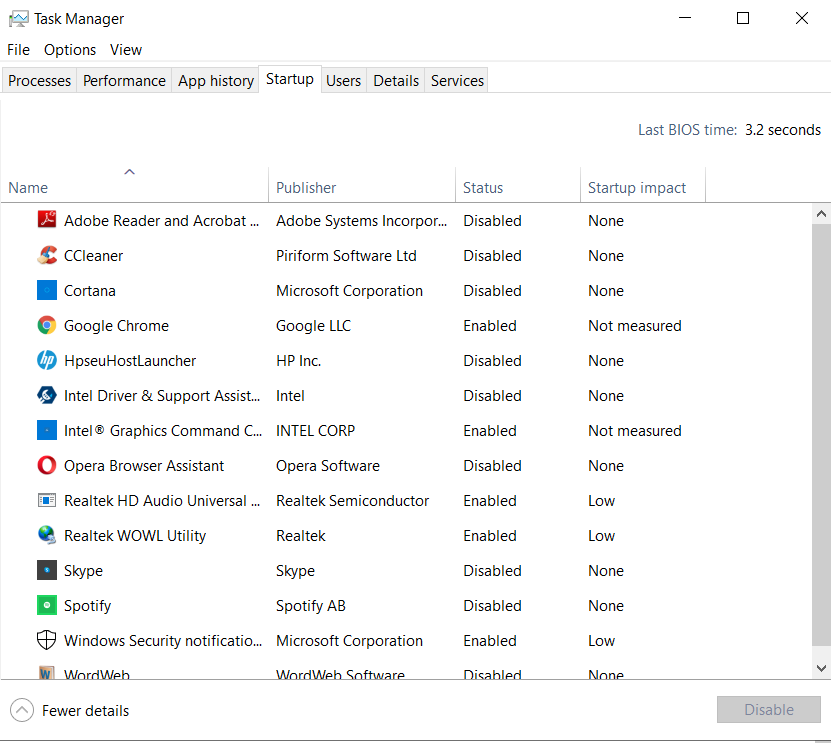Select the Google Chrome icon
The image size is (831, 743).
pyautogui.click(x=47, y=325)
